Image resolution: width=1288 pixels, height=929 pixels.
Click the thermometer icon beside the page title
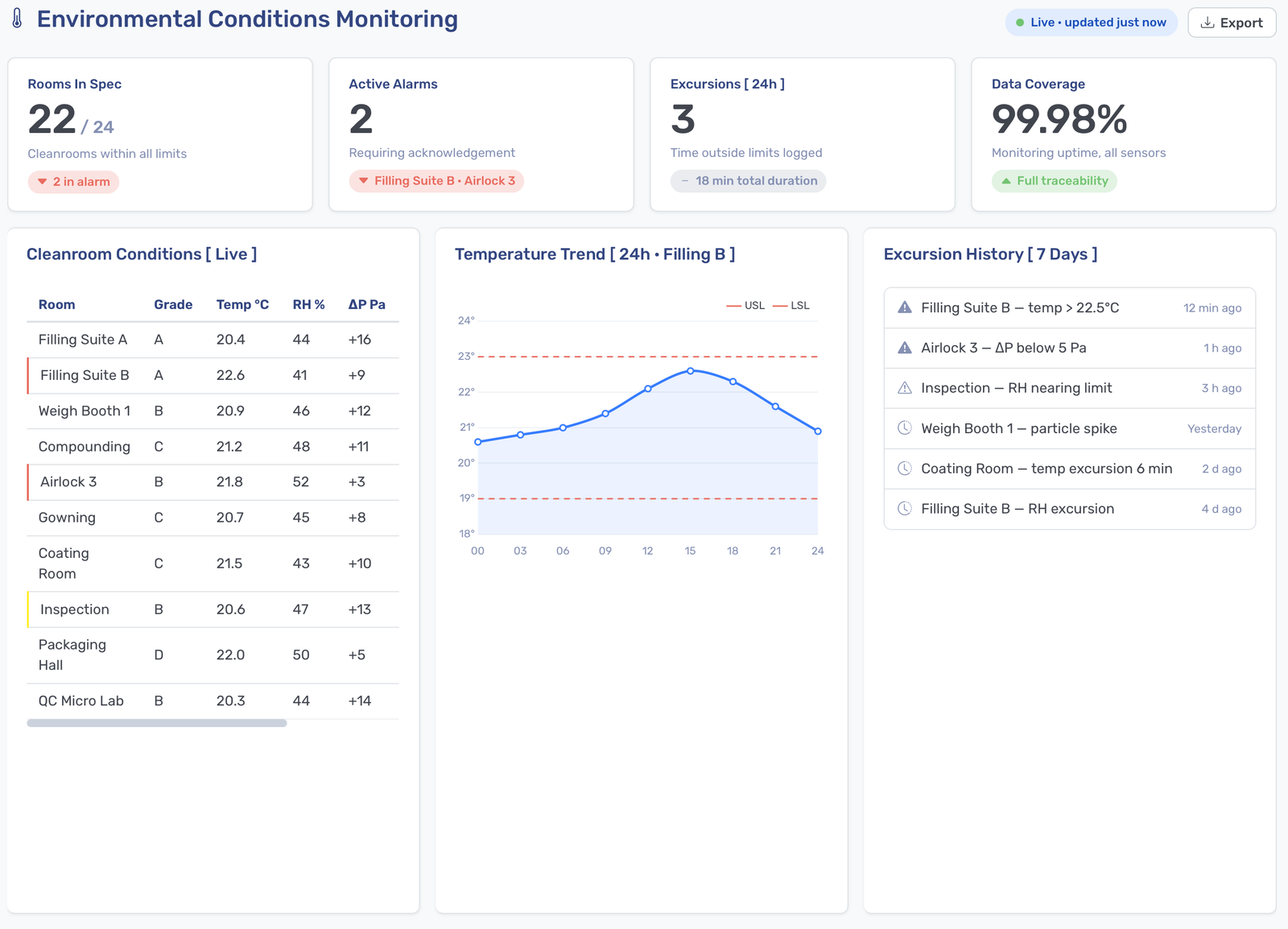[x=18, y=19]
